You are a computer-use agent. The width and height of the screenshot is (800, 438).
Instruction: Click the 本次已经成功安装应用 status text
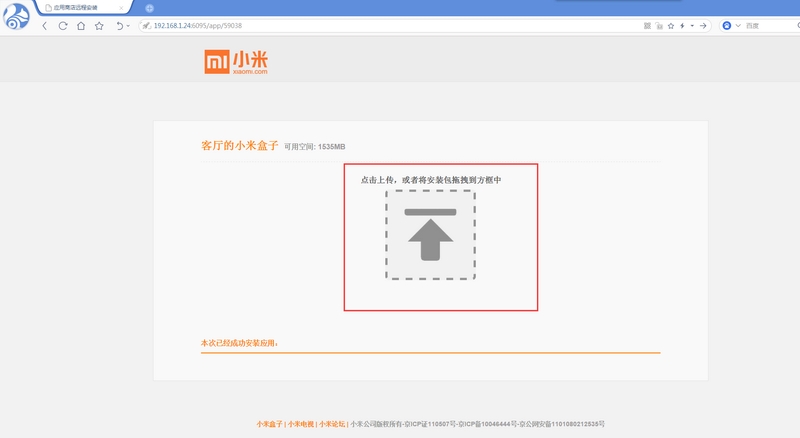tap(239, 343)
